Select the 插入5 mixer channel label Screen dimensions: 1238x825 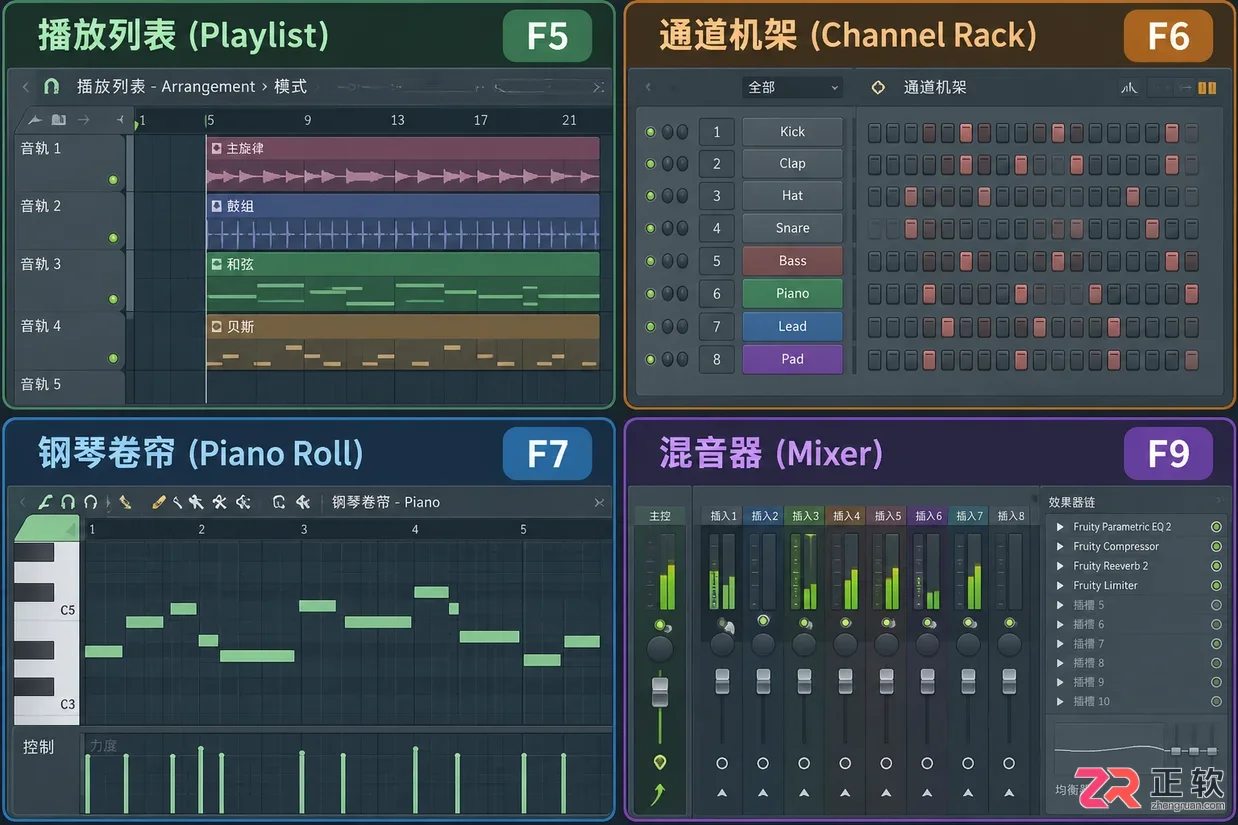tap(887, 516)
